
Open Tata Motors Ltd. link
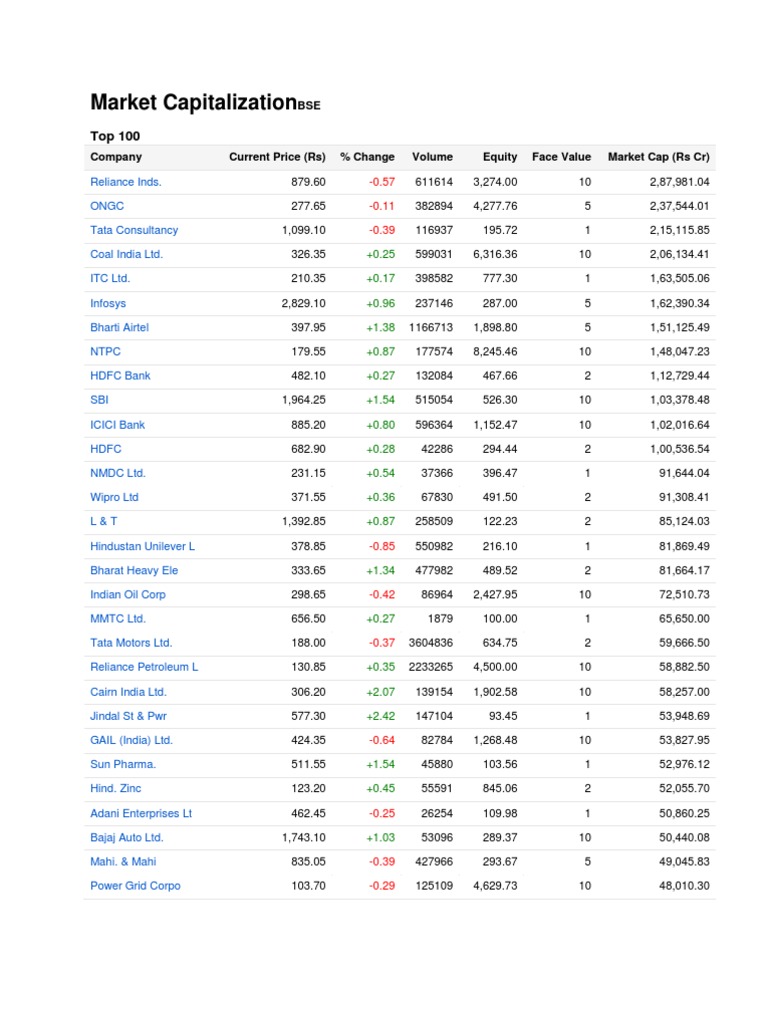coord(131,643)
